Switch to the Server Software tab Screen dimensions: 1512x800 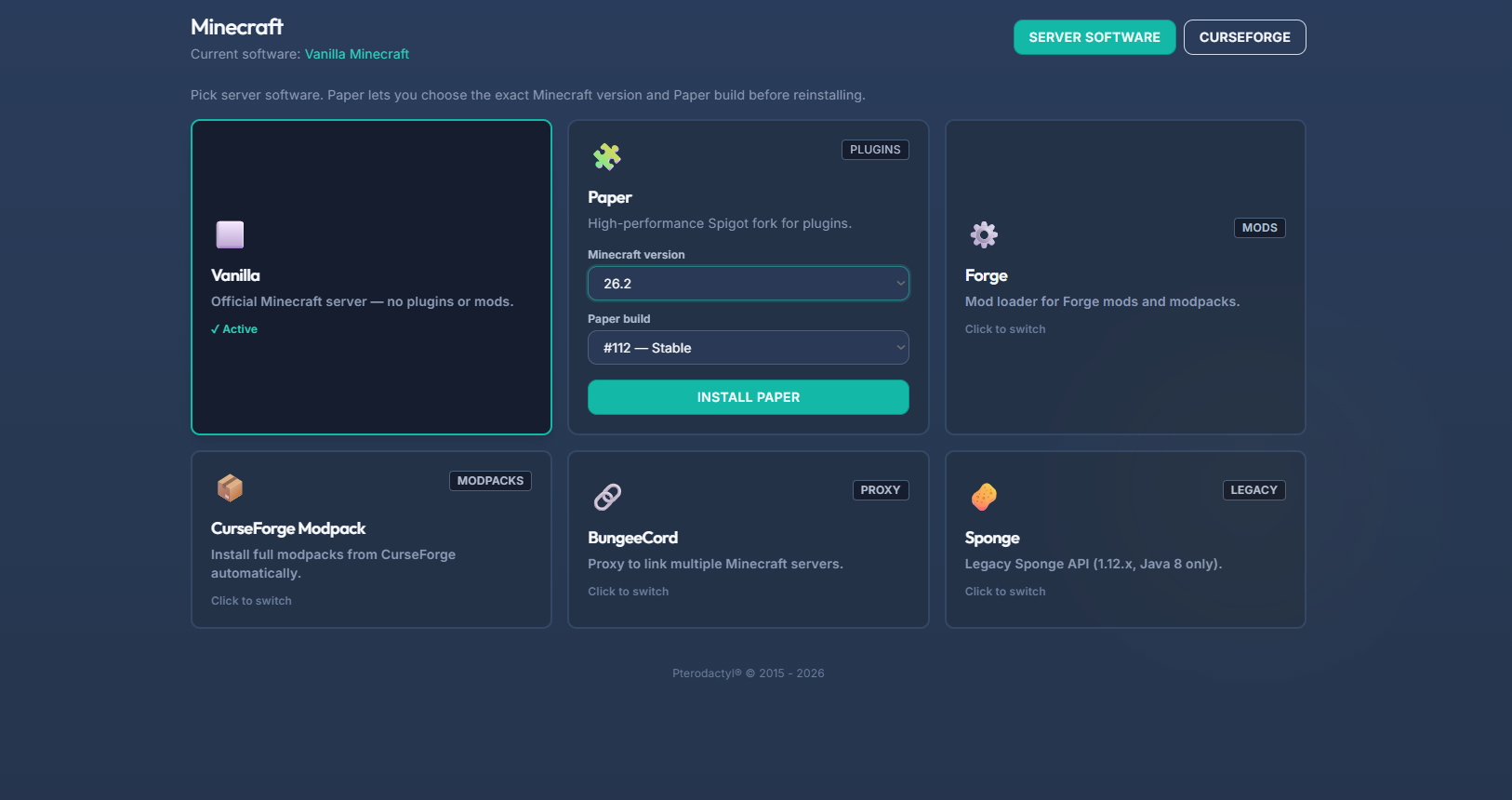pos(1094,37)
